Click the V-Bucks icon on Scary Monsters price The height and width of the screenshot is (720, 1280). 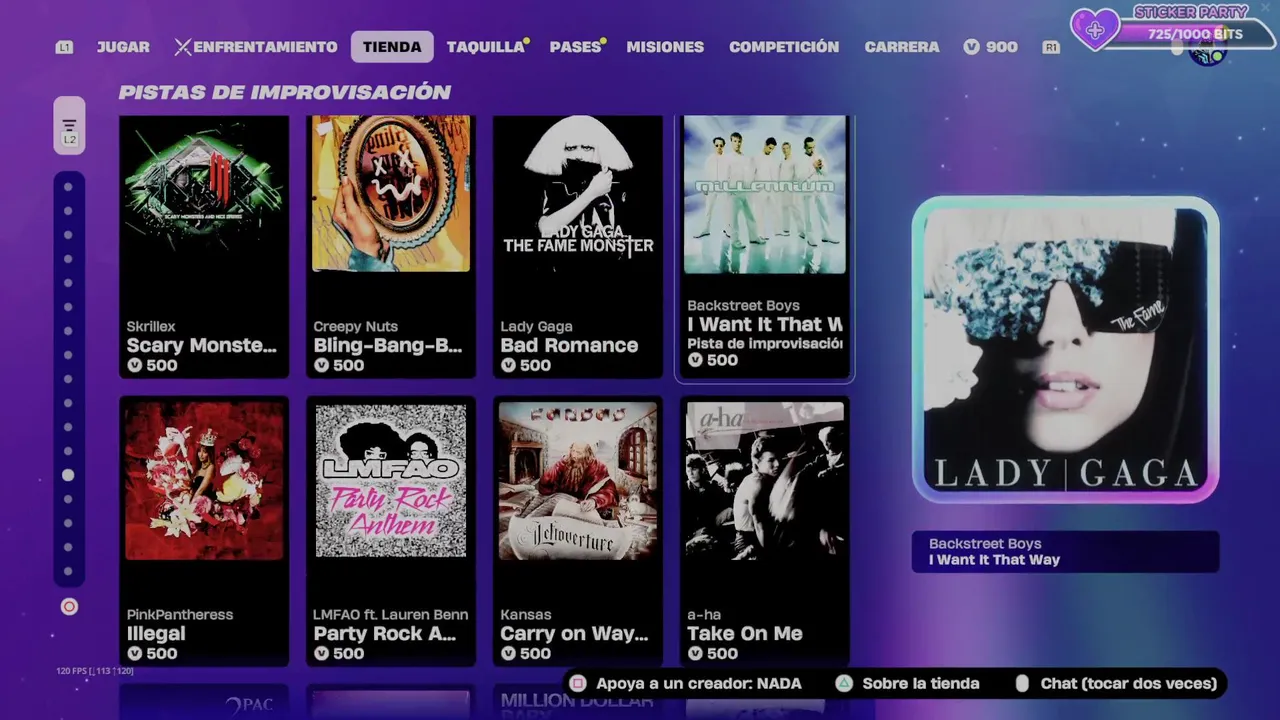134,366
